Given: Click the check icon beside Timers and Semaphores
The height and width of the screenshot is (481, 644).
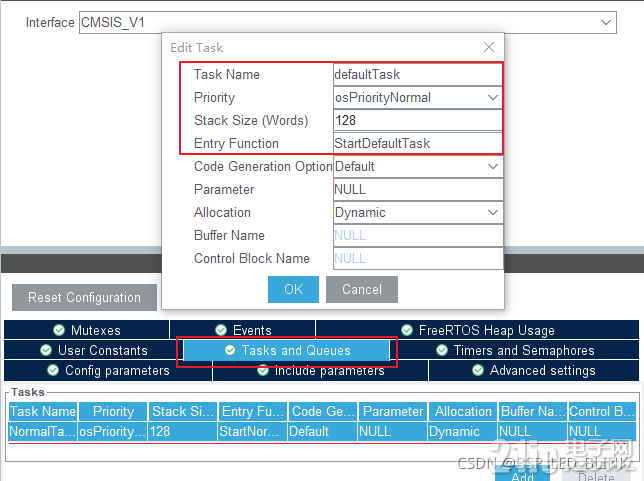Looking at the screenshot, I should 442,350.
